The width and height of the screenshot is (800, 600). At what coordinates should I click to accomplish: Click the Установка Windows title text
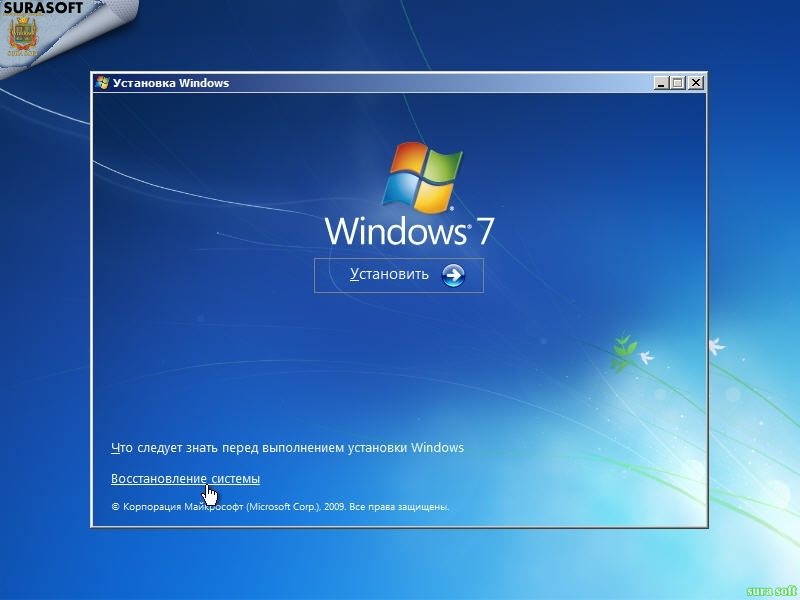171,83
